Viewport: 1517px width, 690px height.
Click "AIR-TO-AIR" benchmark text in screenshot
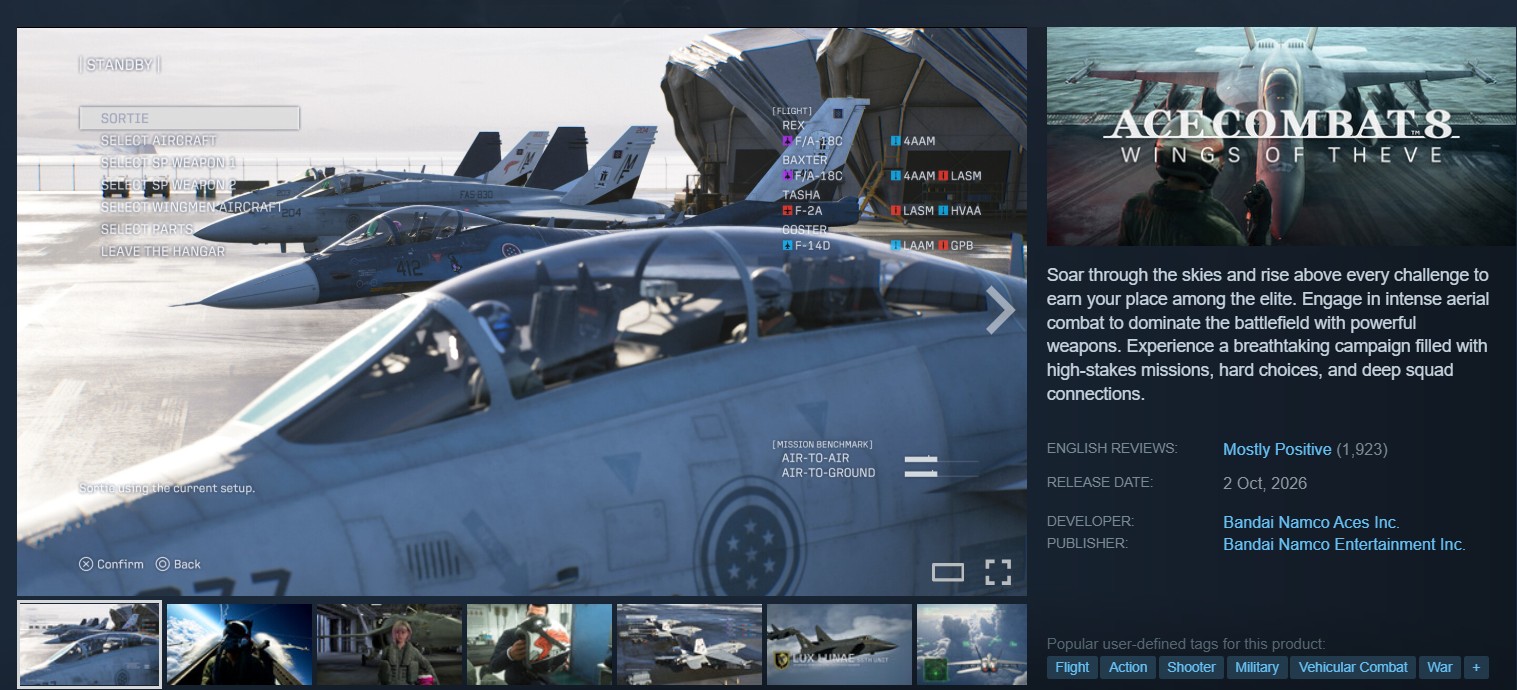[x=814, y=458]
